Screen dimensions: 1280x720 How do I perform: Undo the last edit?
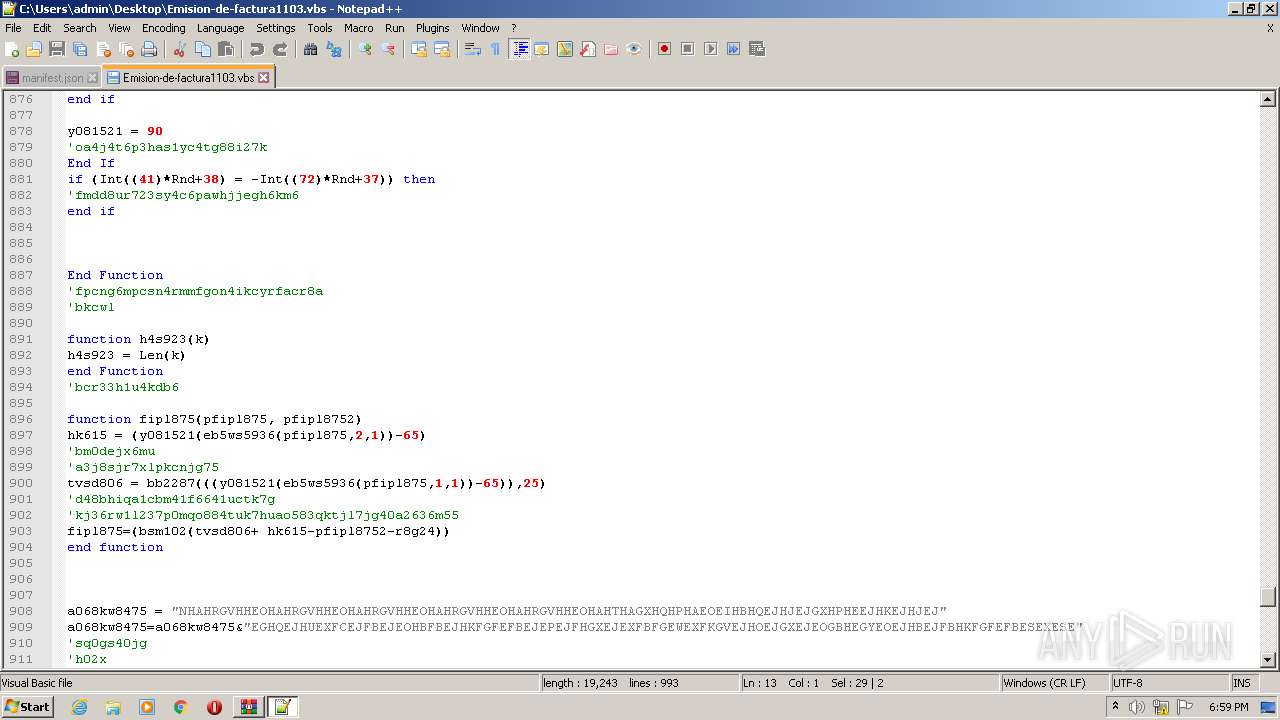point(257,49)
